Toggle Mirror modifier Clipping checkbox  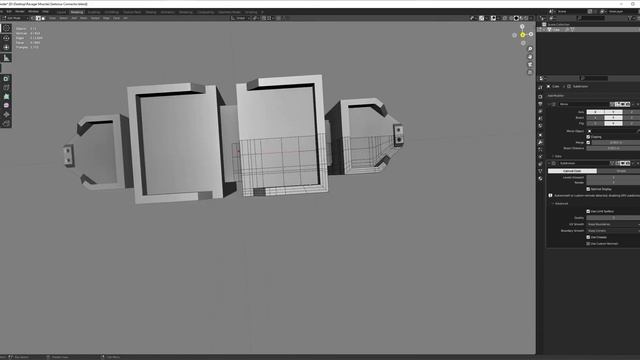point(588,137)
